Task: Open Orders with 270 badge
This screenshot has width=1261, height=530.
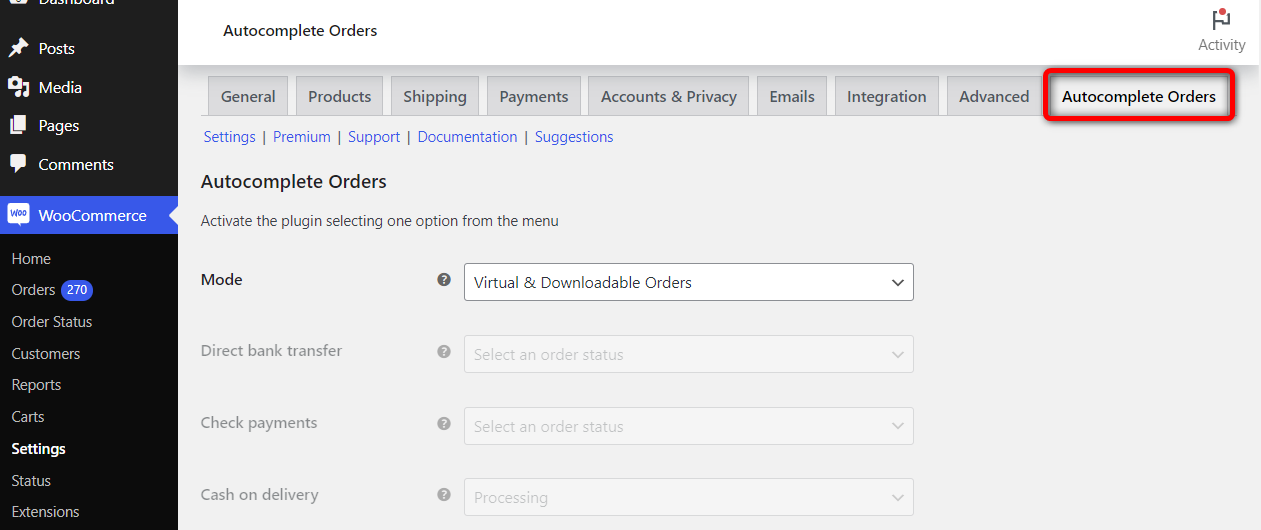Action: click(52, 290)
